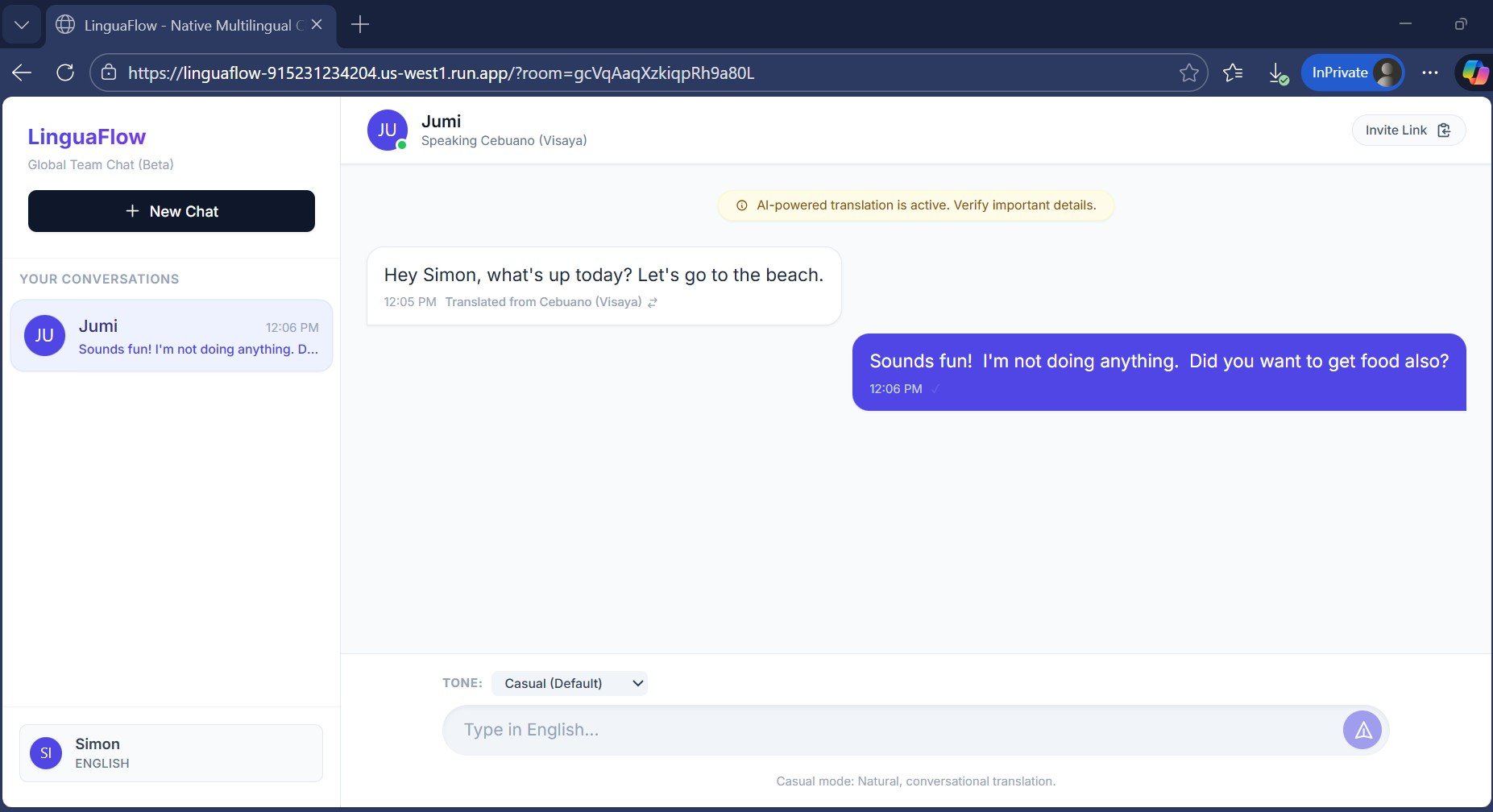Go back to the previous page
The width and height of the screenshot is (1493, 812).
tap(22, 72)
